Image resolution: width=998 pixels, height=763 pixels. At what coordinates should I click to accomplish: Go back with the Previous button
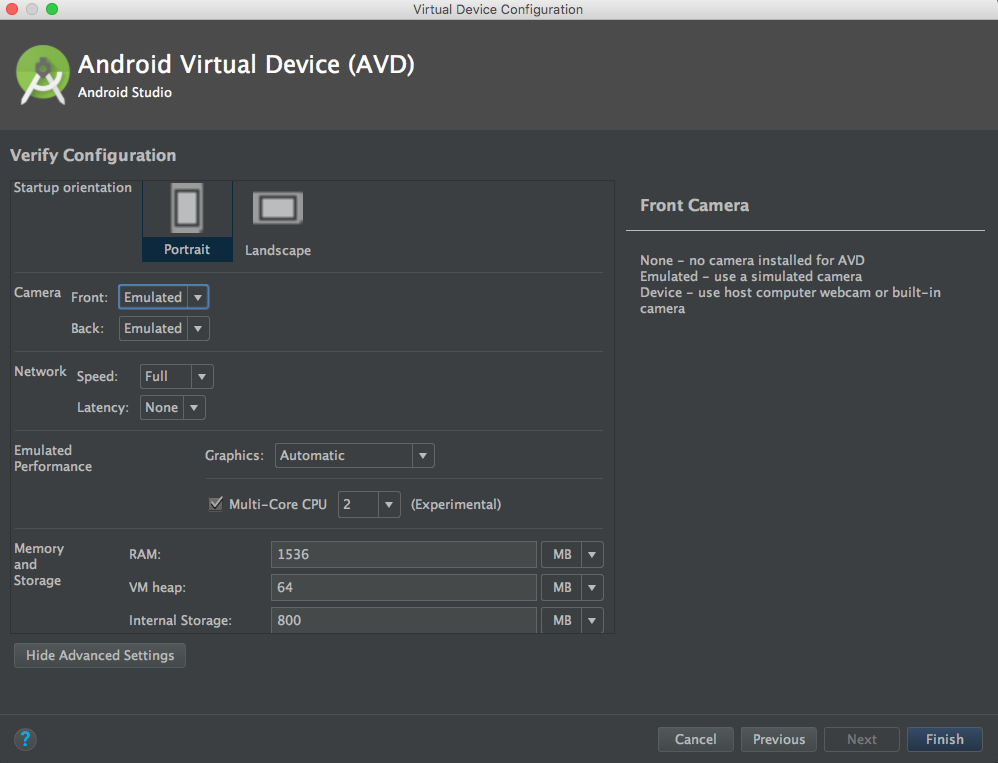coord(779,739)
